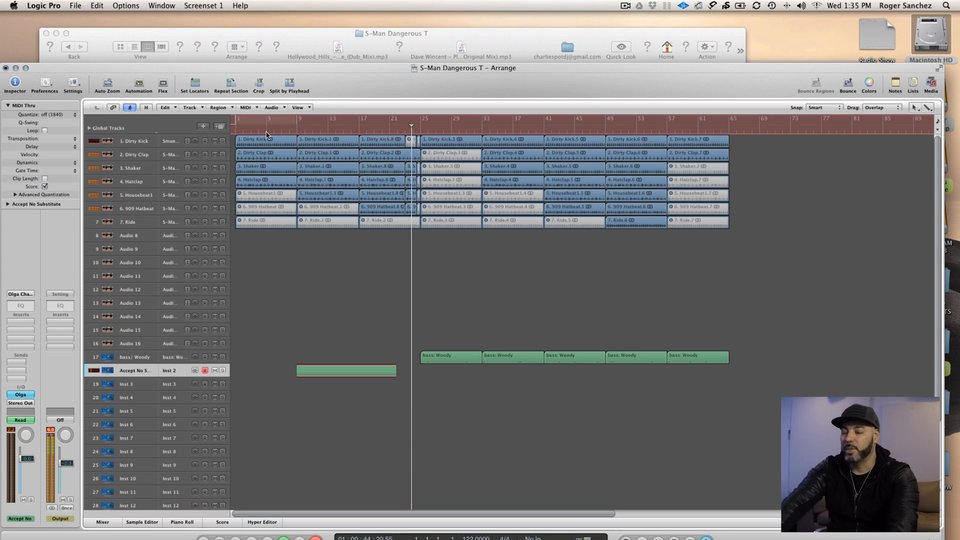The height and width of the screenshot is (540, 960).
Task: Toggle hide view H button
Action: (146, 107)
